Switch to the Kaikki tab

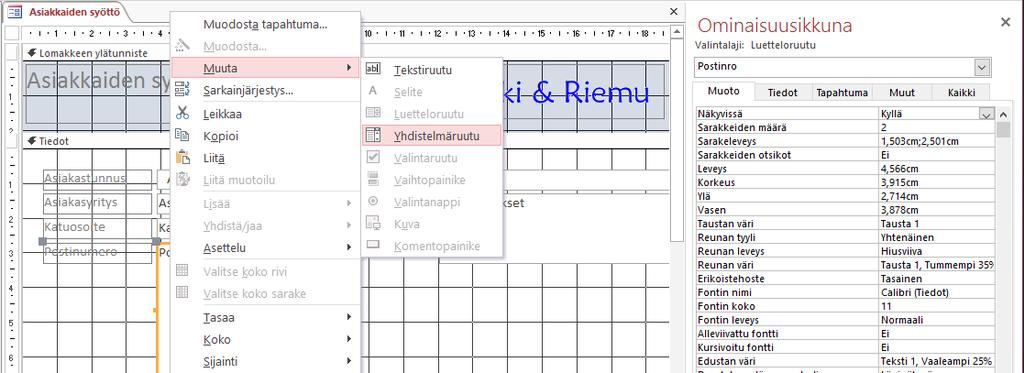[961, 93]
